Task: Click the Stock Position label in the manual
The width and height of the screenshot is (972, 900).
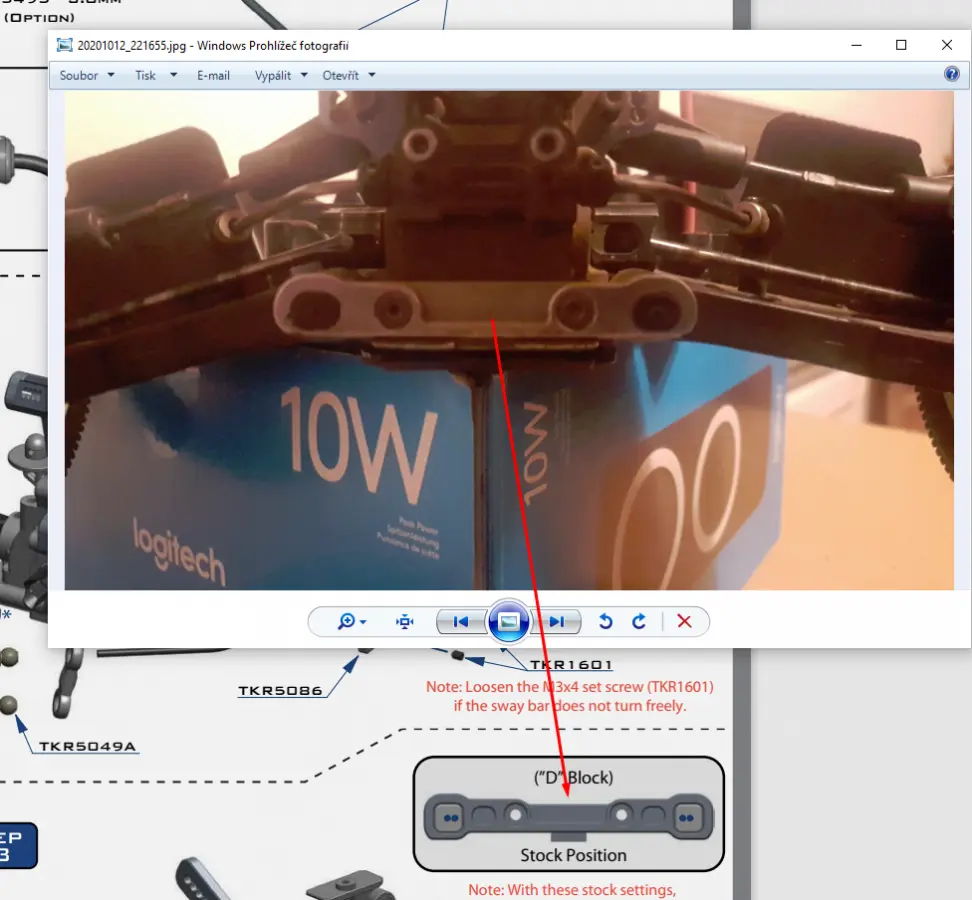Action: pyautogui.click(x=573, y=855)
